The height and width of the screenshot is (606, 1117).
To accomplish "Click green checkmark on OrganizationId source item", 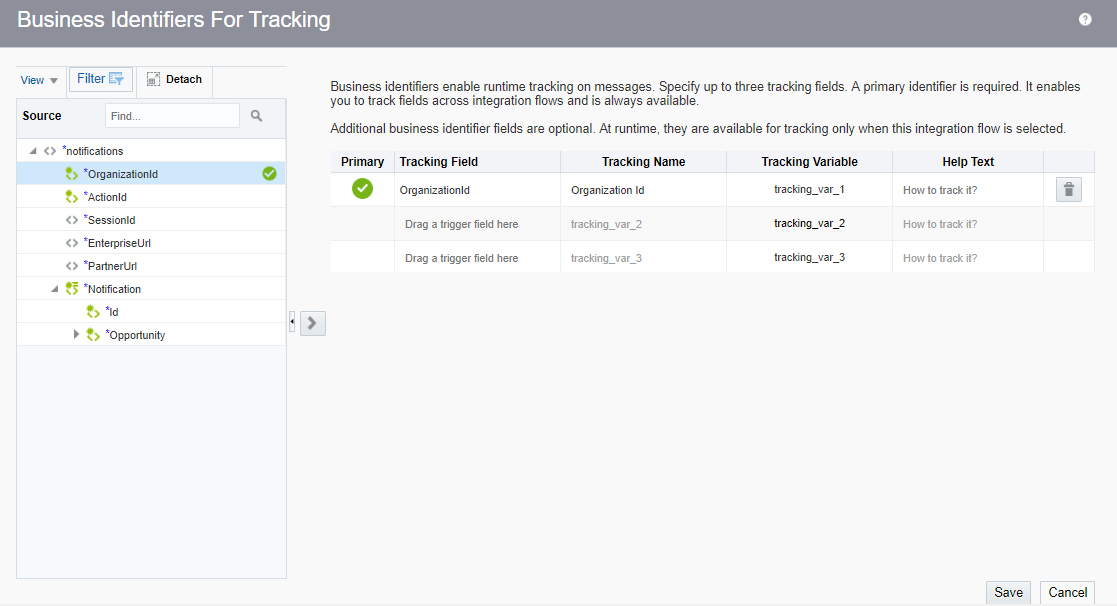I will (x=269, y=173).
